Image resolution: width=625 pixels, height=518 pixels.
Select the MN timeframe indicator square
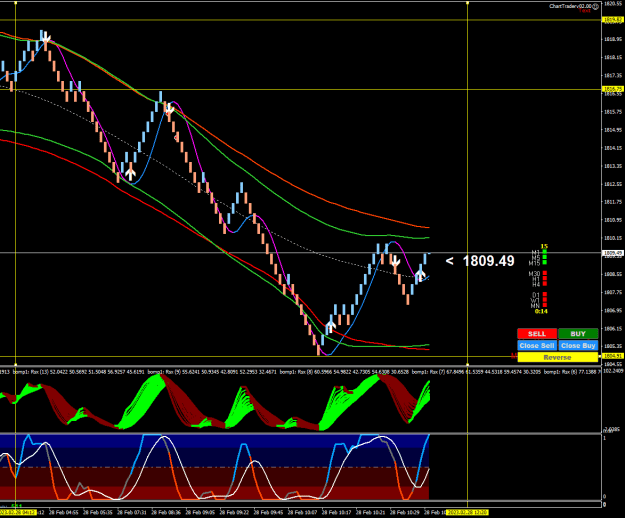pos(544,305)
